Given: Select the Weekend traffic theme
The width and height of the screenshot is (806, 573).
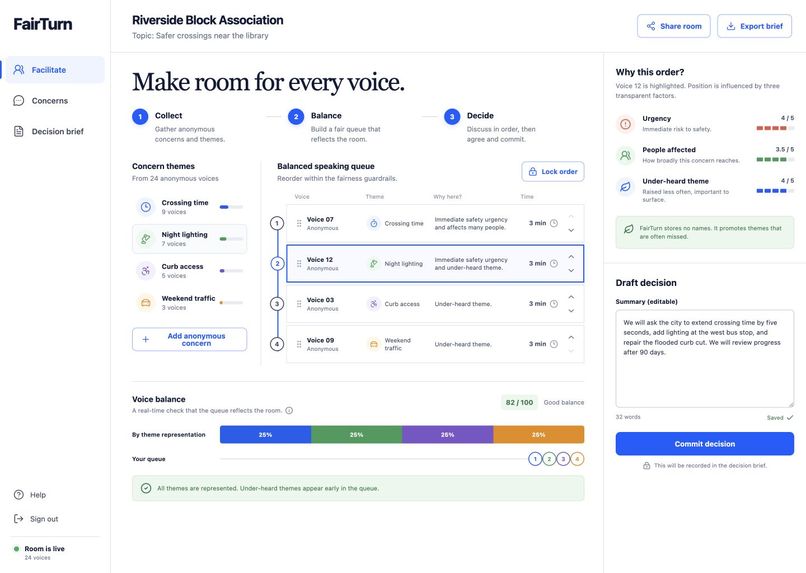Looking at the screenshot, I should tap(189, 303).
